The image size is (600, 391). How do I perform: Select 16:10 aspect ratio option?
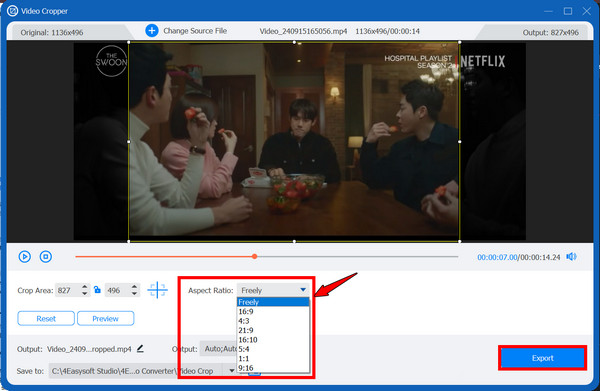click(x=273, y=340)
